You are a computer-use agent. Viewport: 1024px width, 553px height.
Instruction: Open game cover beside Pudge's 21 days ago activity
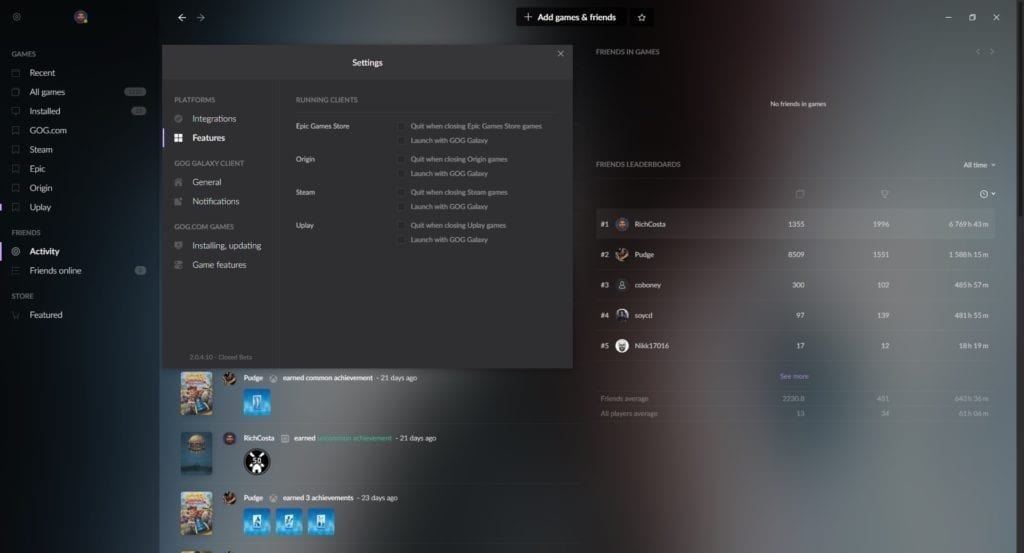[x=197, y=394]
